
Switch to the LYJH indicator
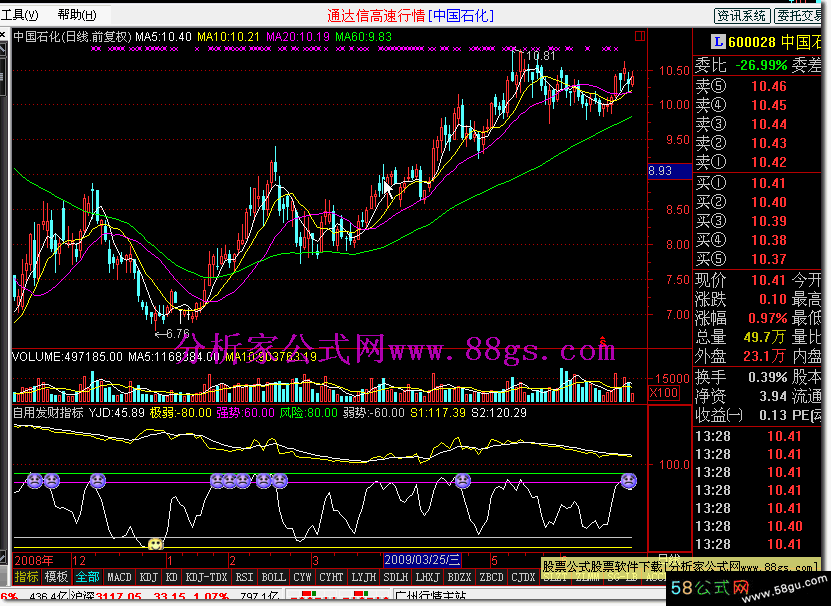click(364, 577)
